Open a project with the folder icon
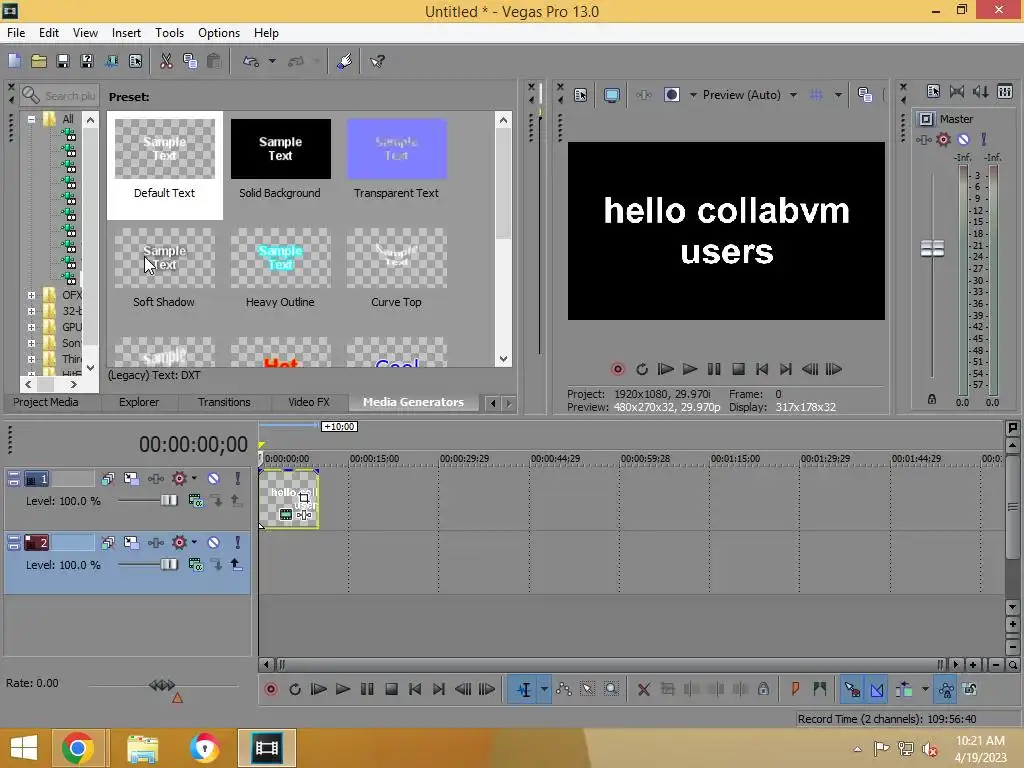The width and height of the screenshot is (1024, 768). [x=39, y=61]
